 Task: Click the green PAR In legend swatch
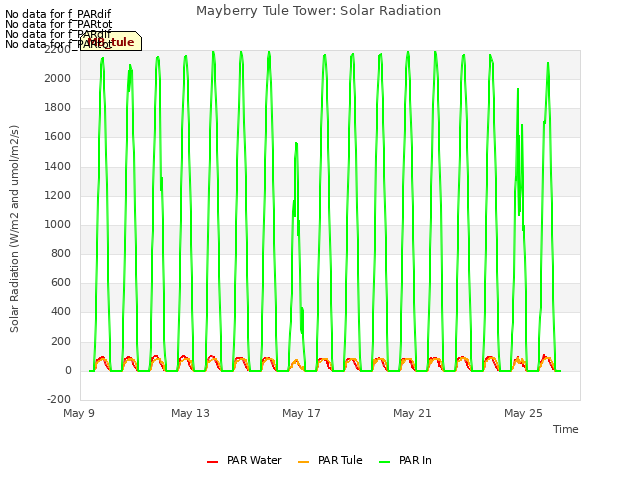pos(384,462)
